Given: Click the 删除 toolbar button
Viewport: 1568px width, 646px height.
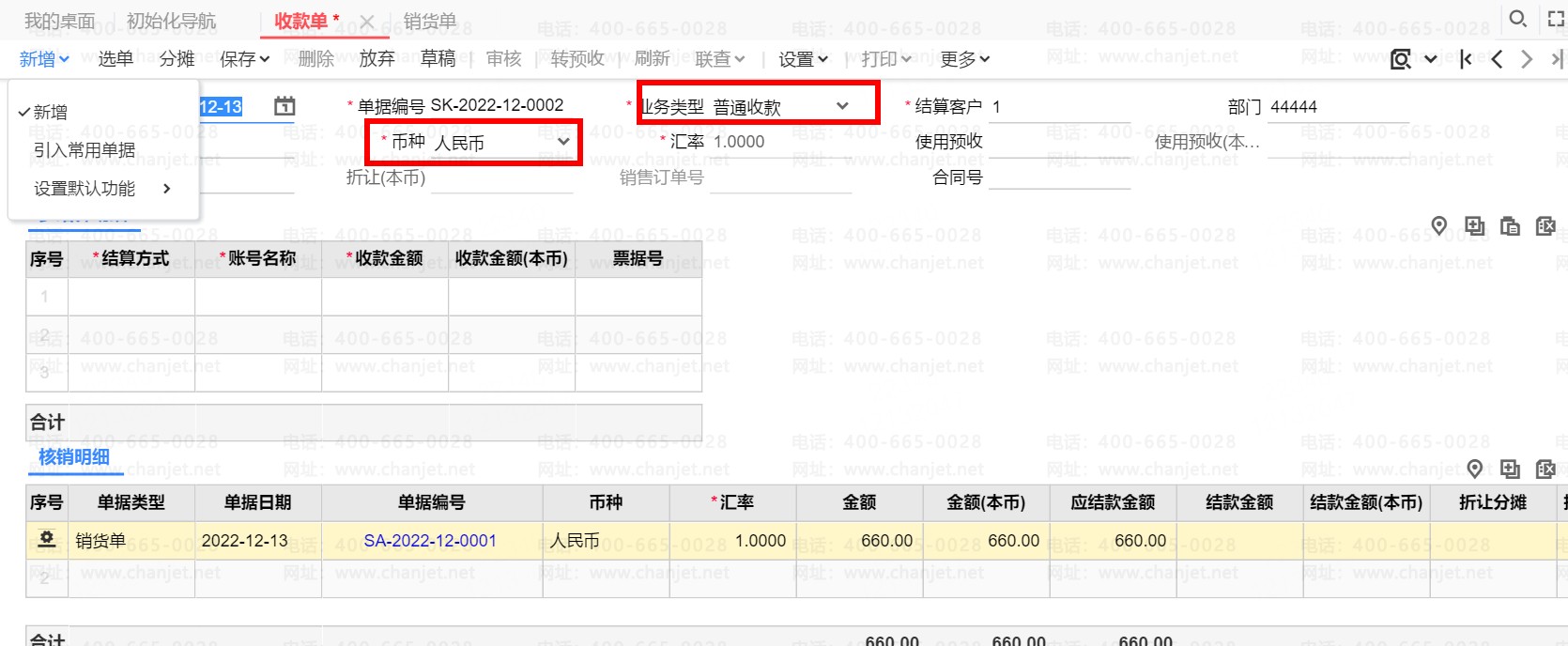Looking at the screenshot, I should point(316,59).
